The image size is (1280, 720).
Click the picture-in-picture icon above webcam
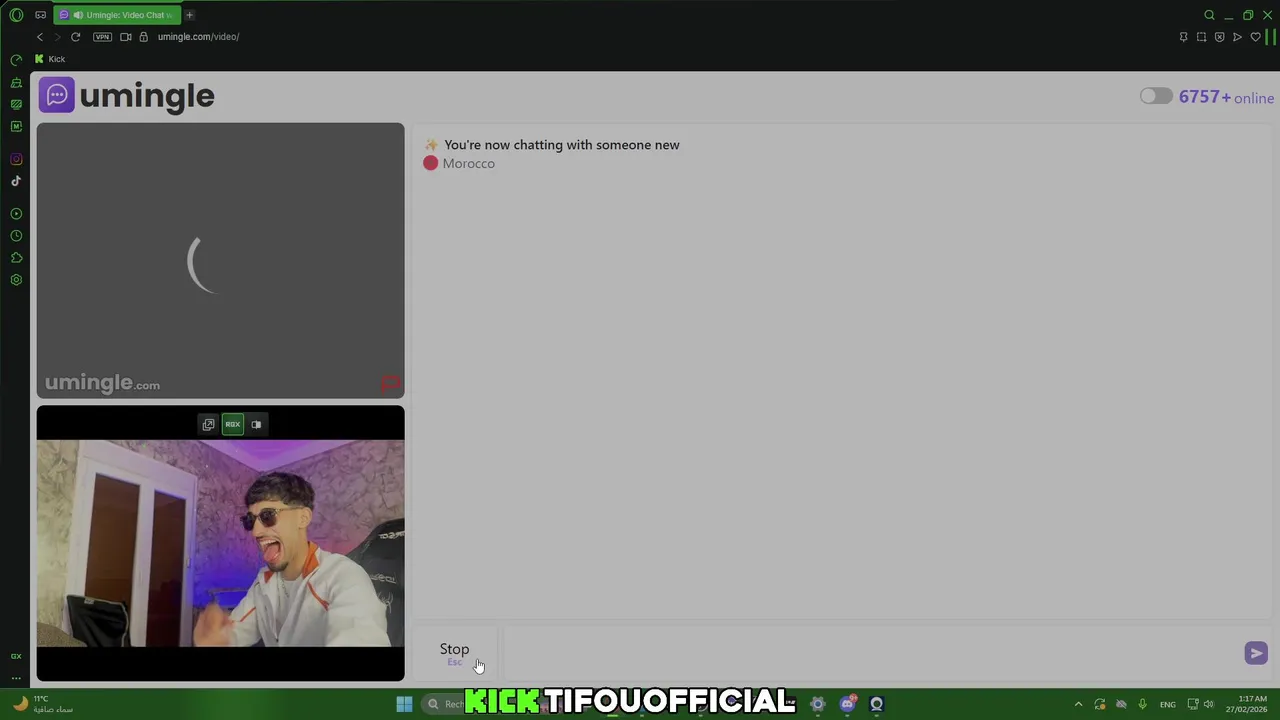click(x=256, y=424)
